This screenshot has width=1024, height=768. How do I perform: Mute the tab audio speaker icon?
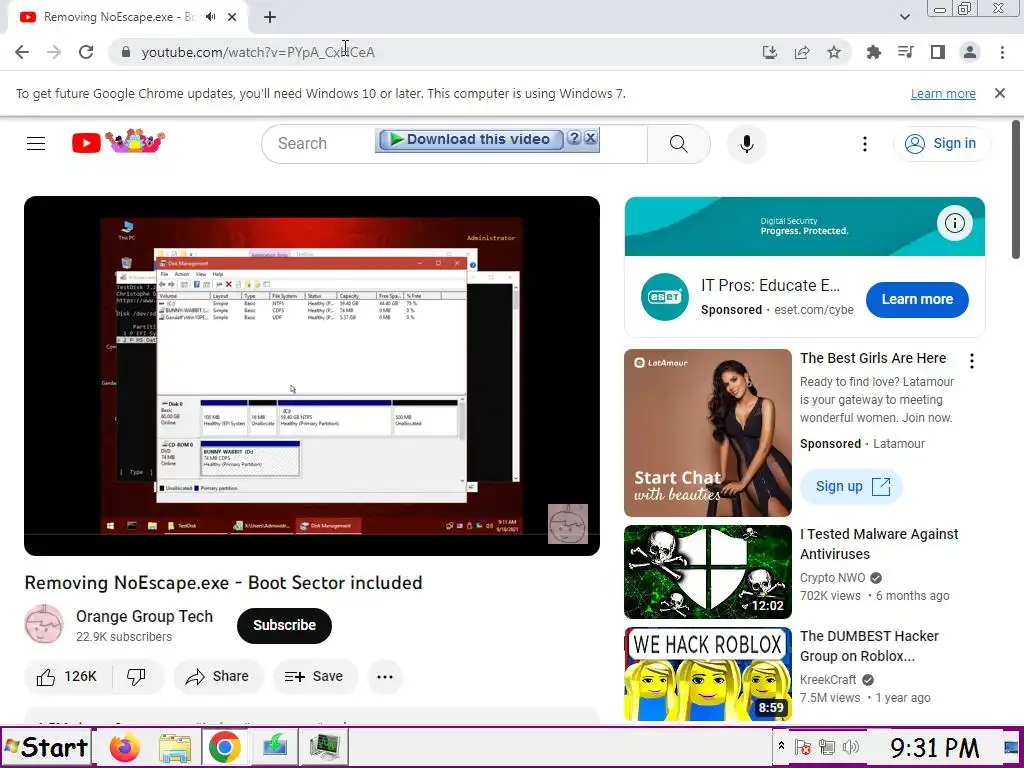pyautogui.click(x=210, y=17)
